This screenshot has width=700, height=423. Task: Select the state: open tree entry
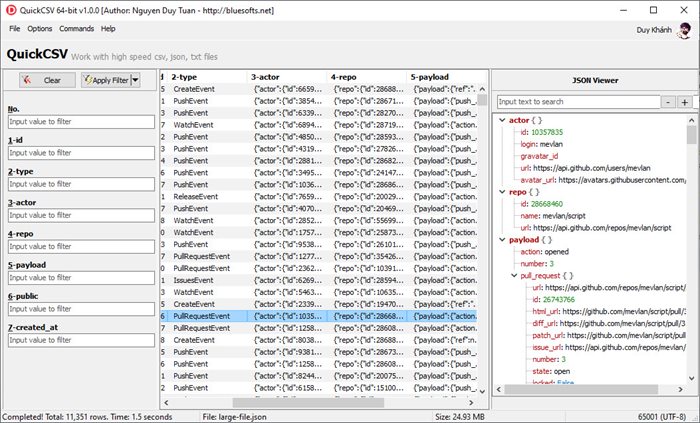(551, 371)
